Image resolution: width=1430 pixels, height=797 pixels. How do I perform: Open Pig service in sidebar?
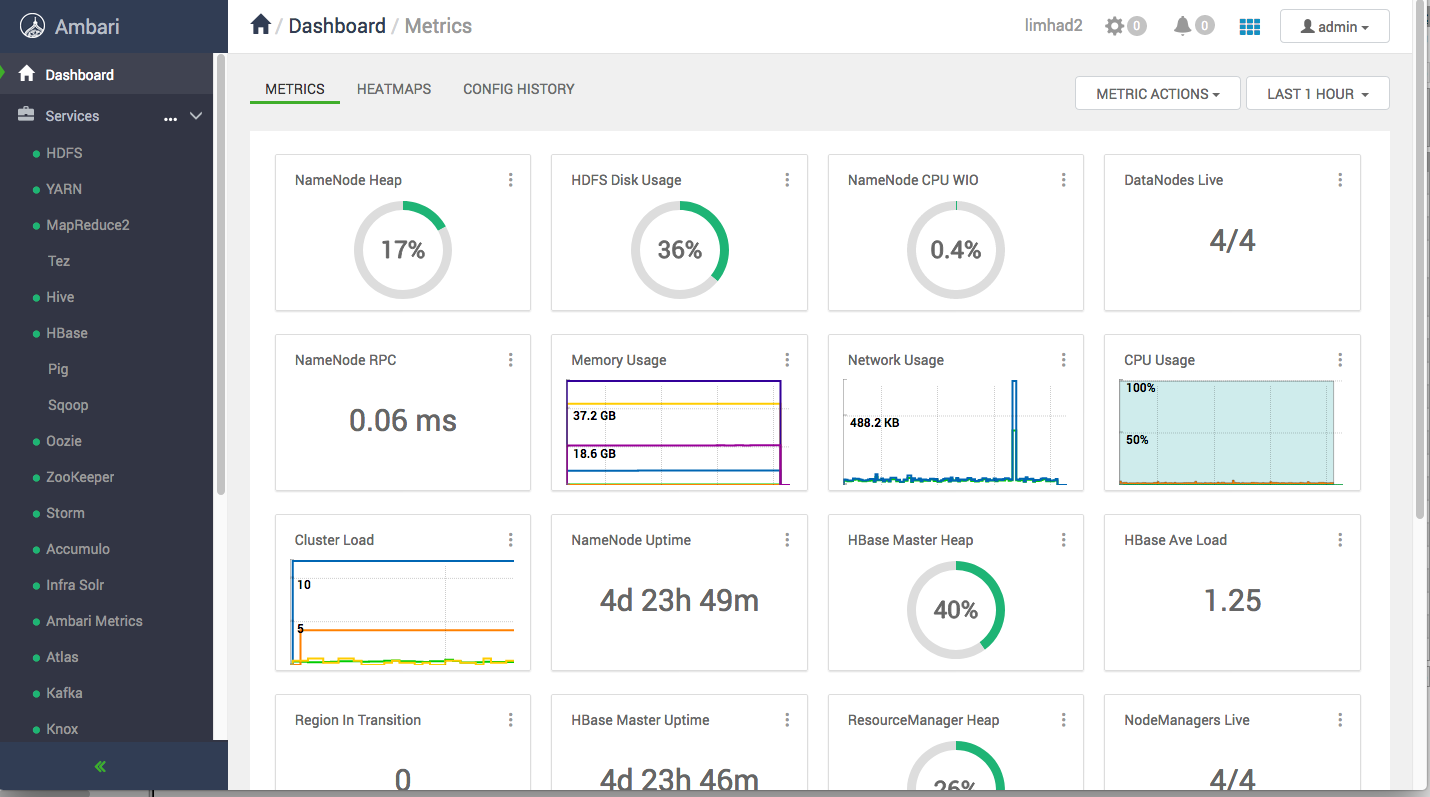pyautogui.click(x=58, y=369)
